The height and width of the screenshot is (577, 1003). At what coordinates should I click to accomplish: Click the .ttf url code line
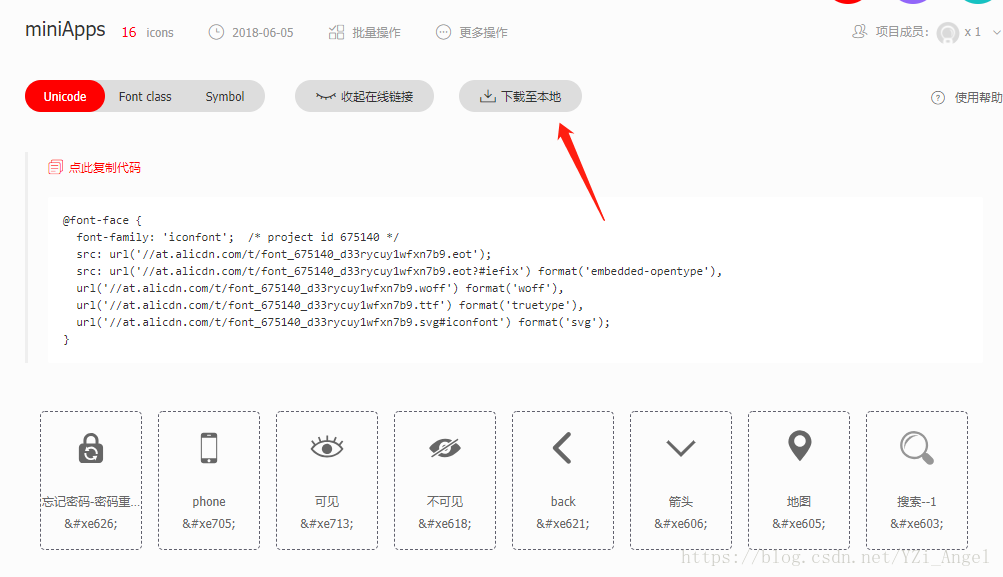click(x=329, y=306)
